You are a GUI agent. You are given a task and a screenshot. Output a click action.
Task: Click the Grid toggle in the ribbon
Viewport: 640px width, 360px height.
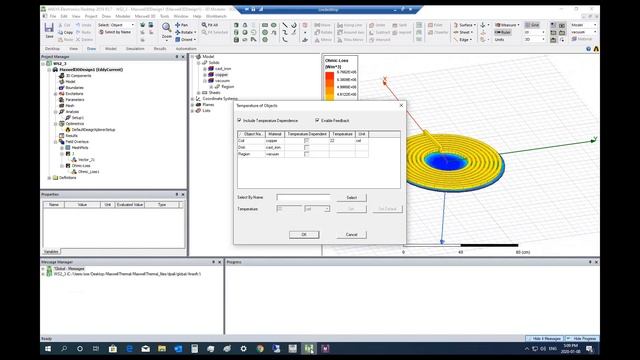coord(532,25)
